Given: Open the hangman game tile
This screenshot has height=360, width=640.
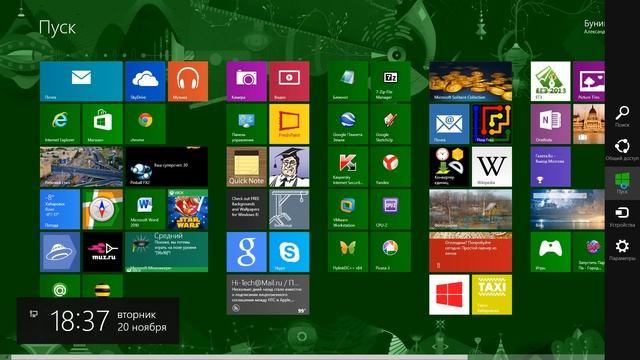Looking at the screenshot, I should coord(289,209).
